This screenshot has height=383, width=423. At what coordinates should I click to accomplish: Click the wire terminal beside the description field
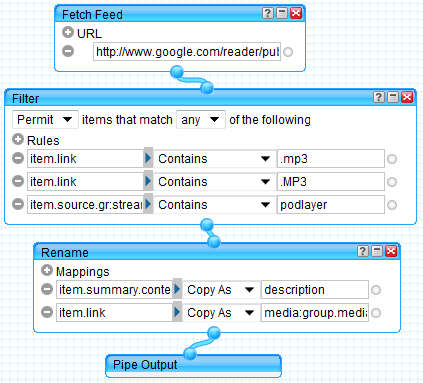point(376,290)
